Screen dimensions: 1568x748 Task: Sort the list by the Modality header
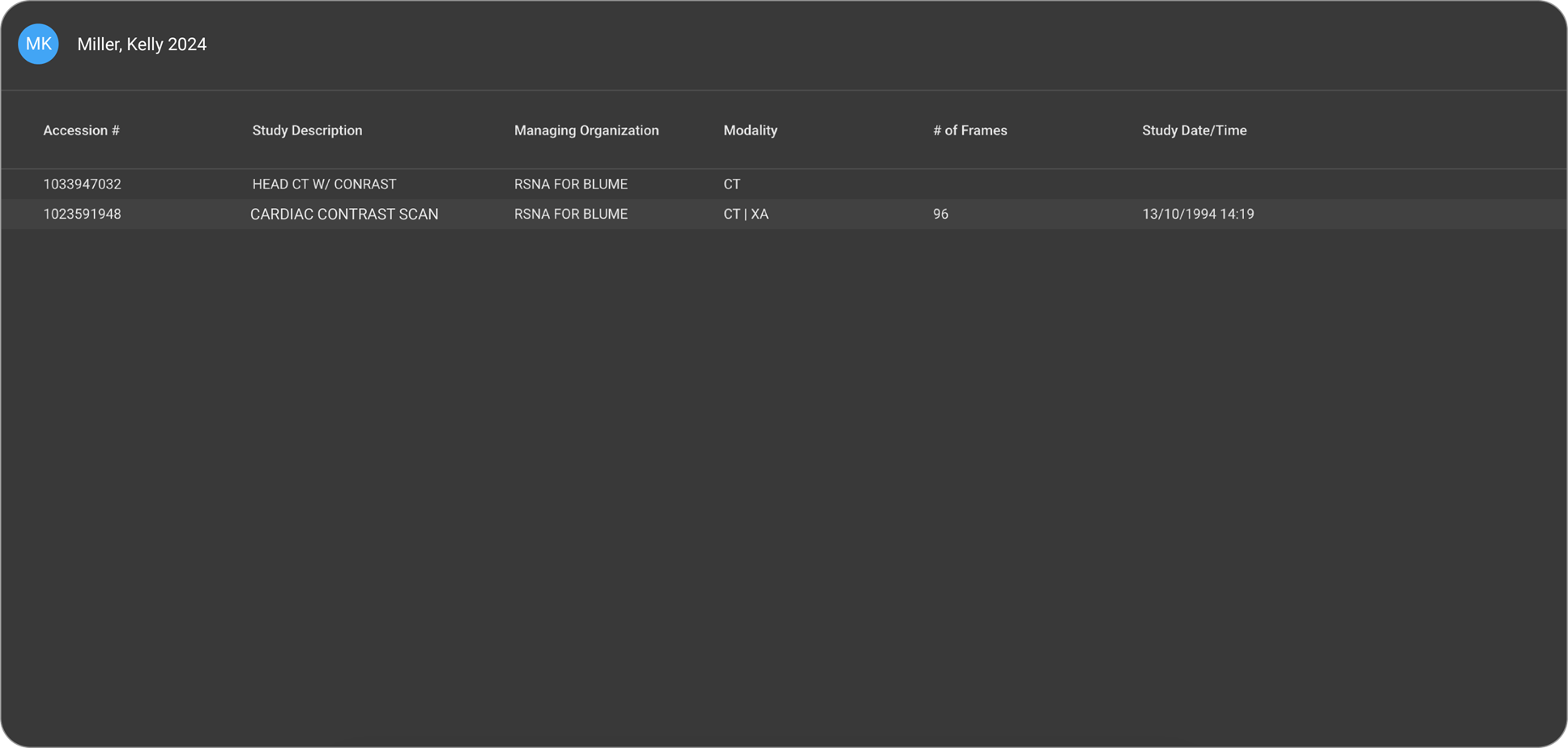coord(750,130)
